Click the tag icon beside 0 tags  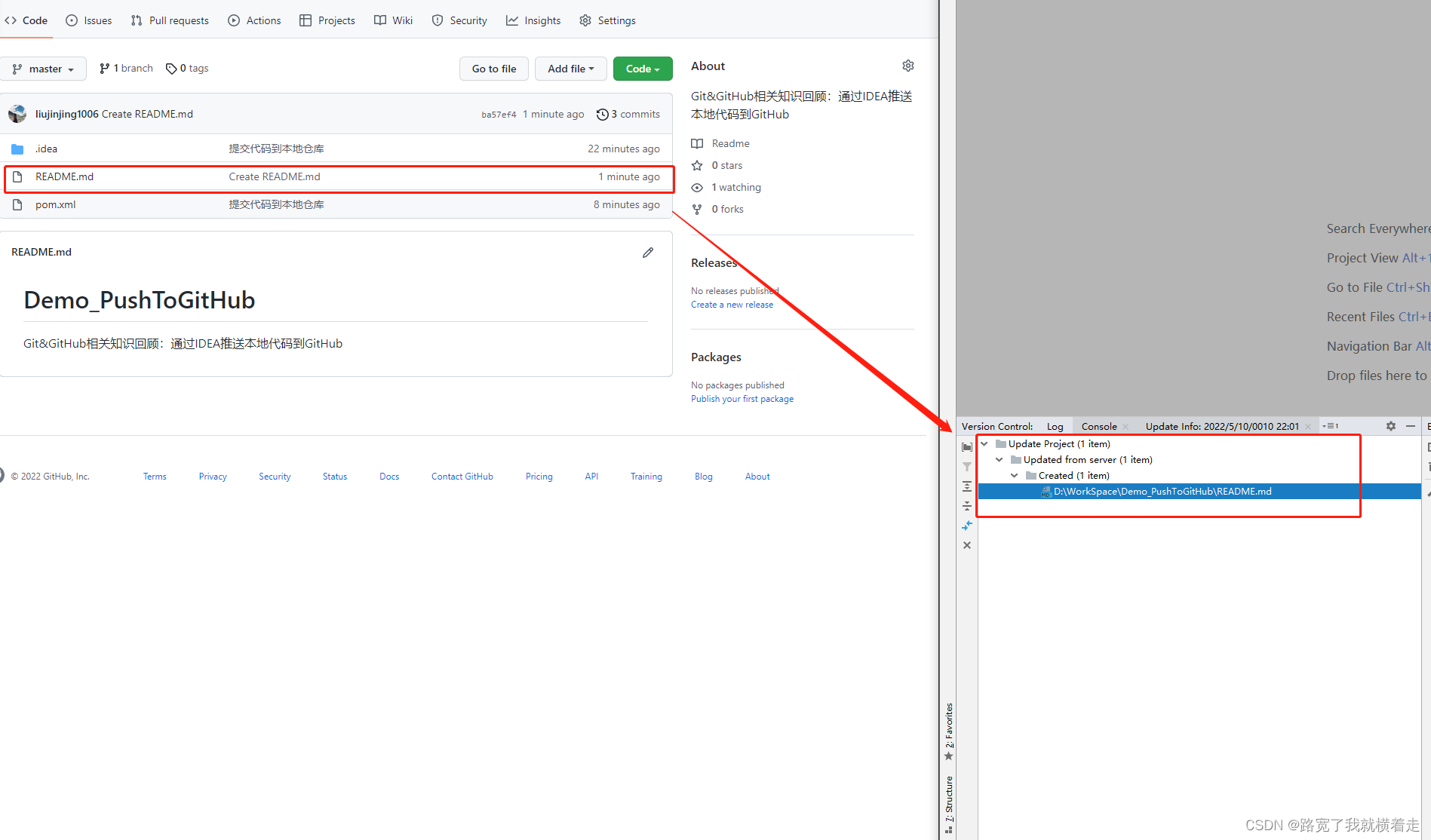171,69
